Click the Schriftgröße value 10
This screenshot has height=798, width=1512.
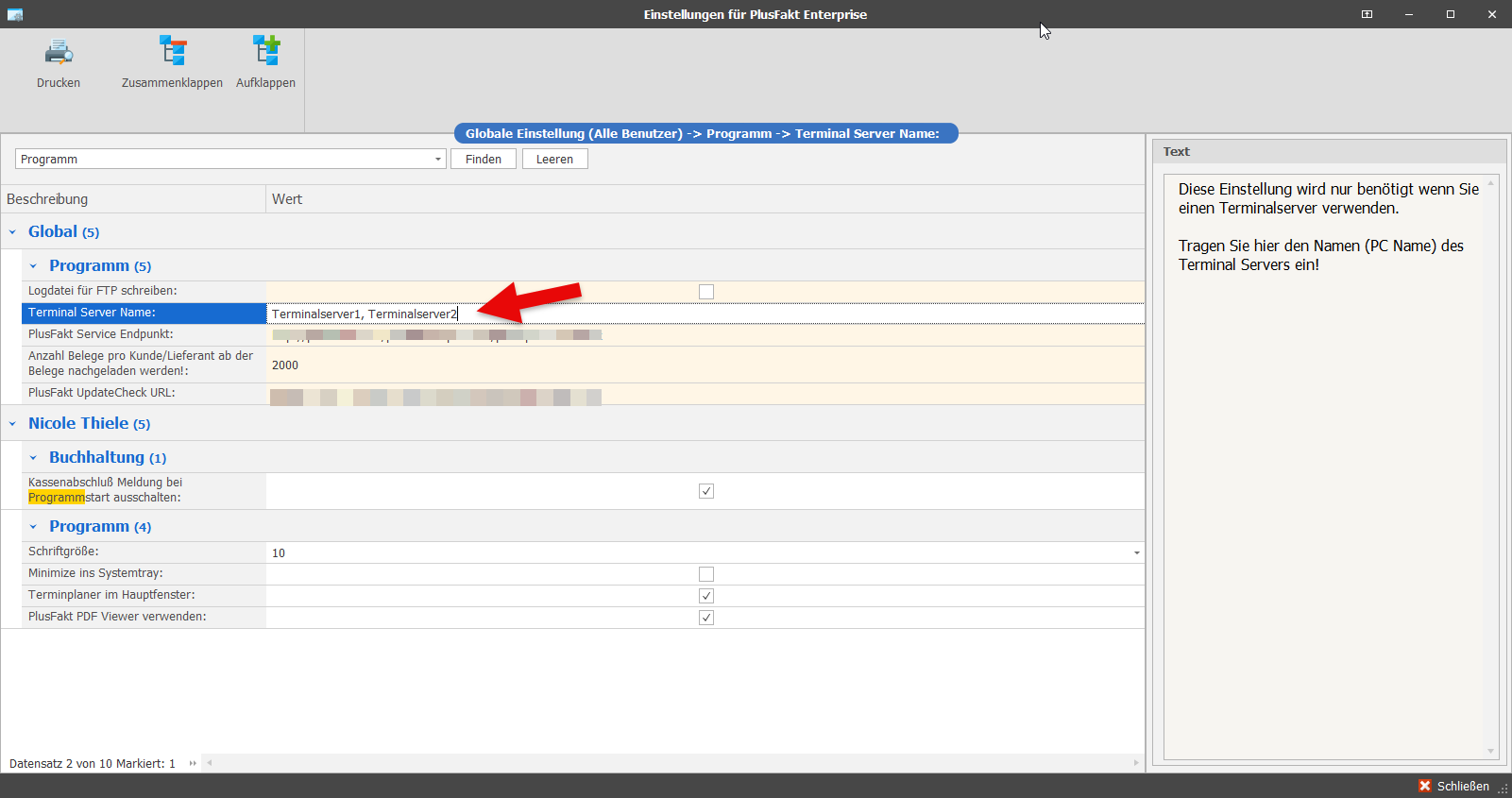tap(699, 553)
